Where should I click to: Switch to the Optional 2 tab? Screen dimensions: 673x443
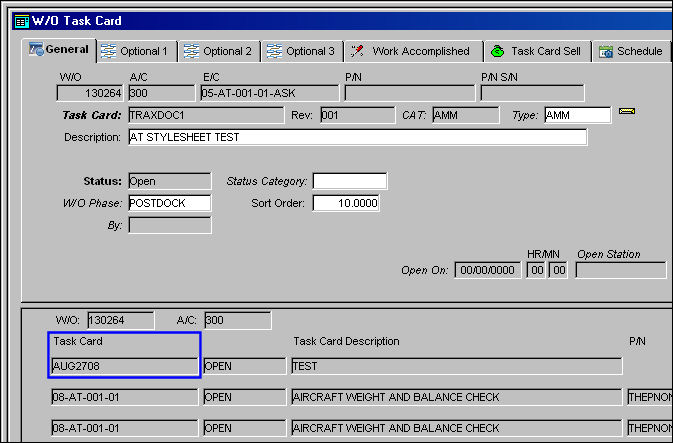(x=220, y=52)
